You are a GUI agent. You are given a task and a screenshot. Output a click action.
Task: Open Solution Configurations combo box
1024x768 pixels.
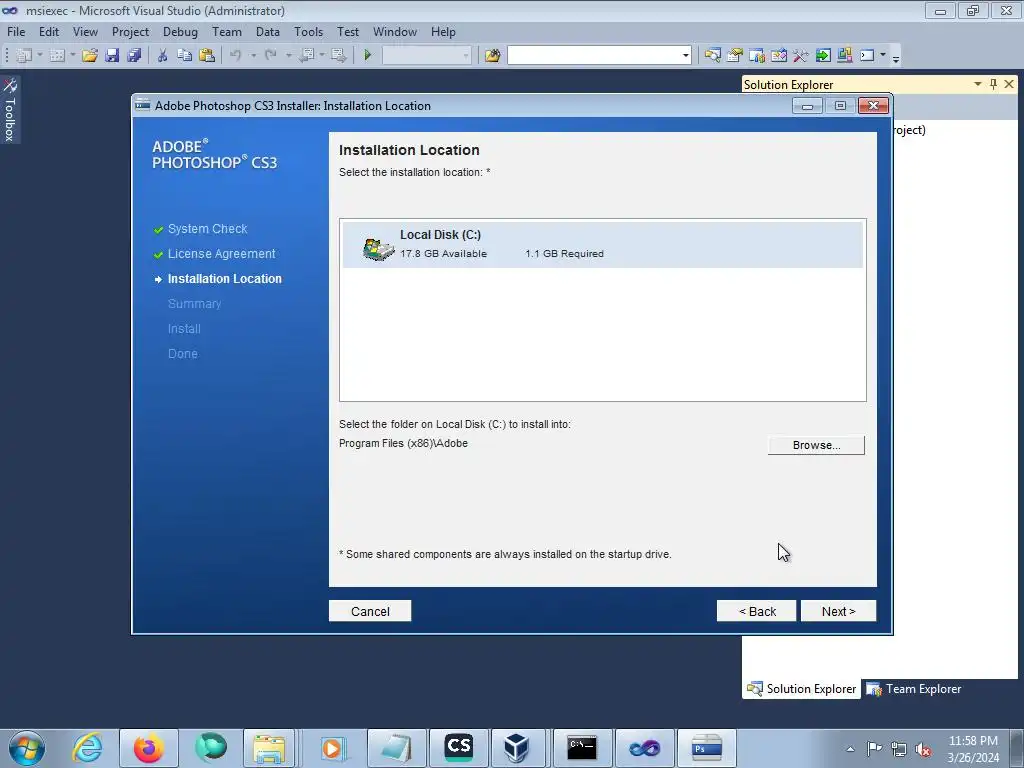click(426, 56)
